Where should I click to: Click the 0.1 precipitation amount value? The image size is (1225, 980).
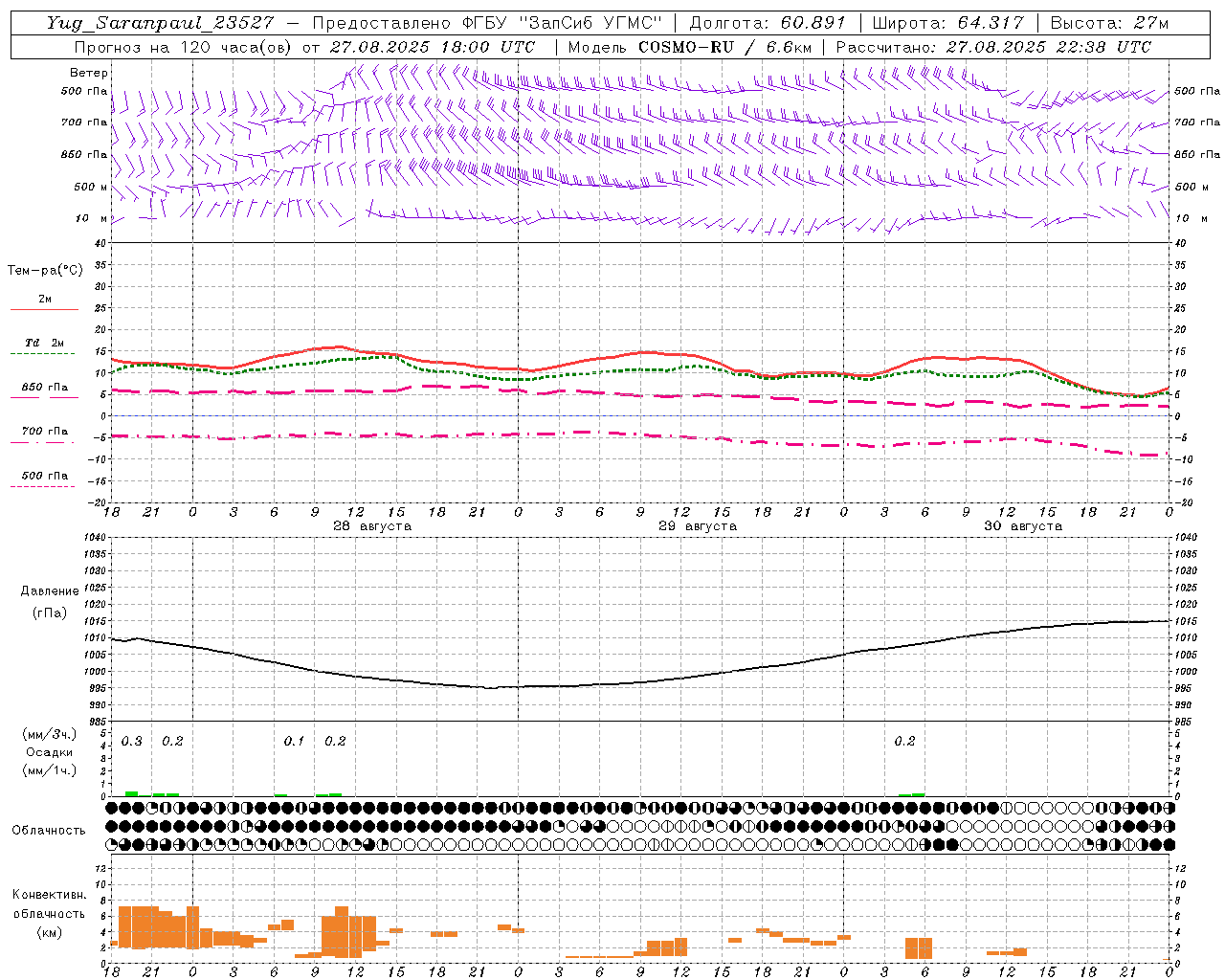[x=294, y=742]
